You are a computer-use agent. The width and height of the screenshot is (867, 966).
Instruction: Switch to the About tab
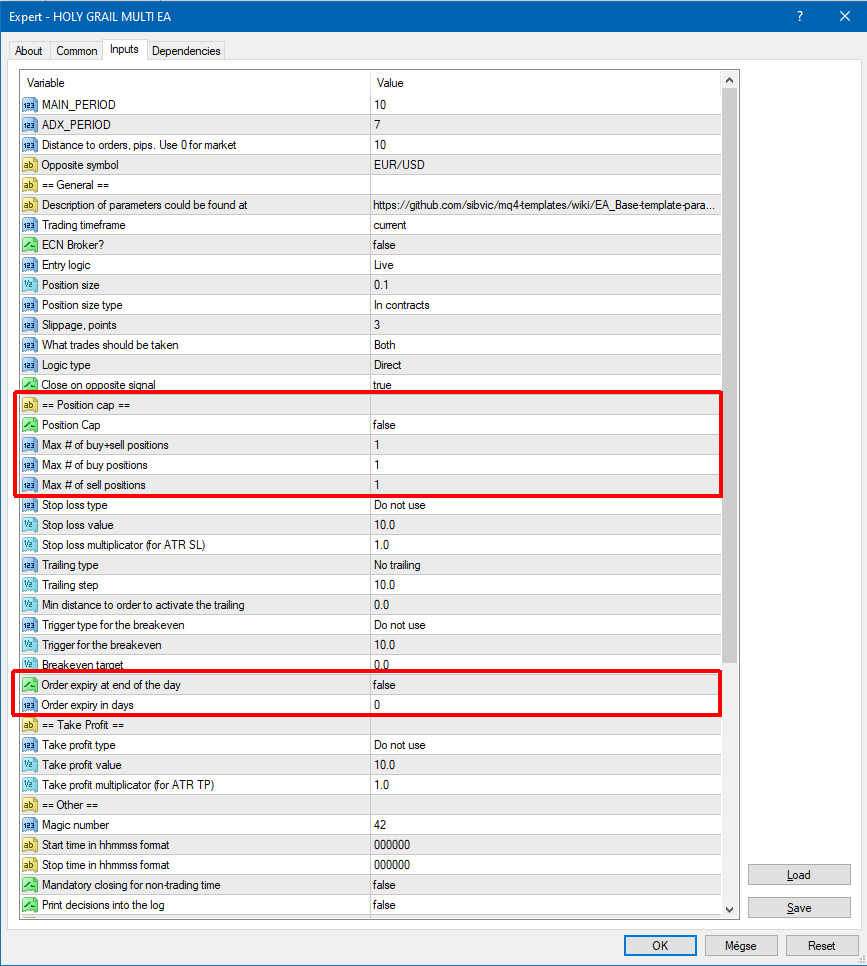coord(28,51)
